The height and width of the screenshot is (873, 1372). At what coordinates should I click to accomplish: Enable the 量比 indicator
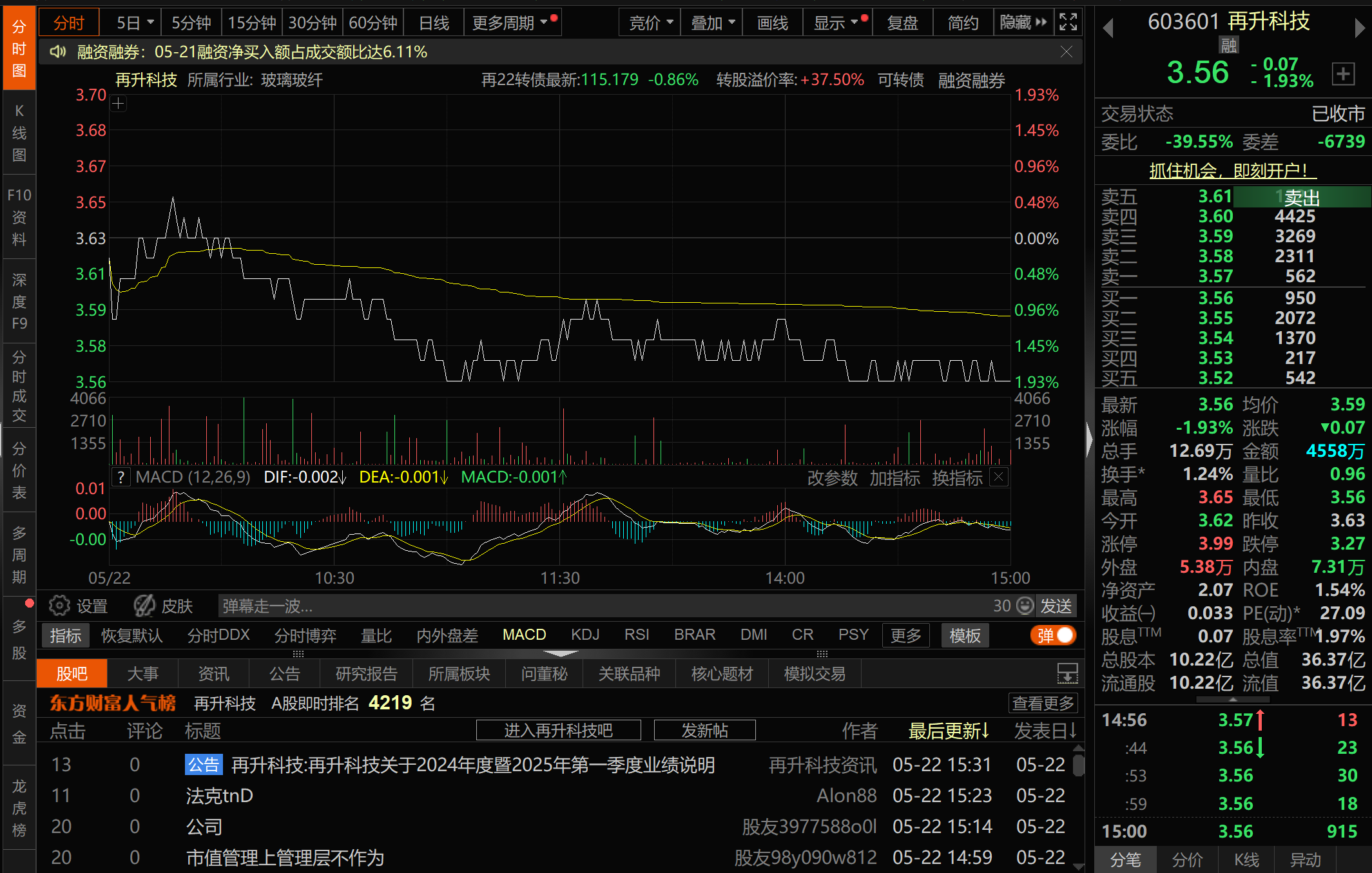(376, 635)
